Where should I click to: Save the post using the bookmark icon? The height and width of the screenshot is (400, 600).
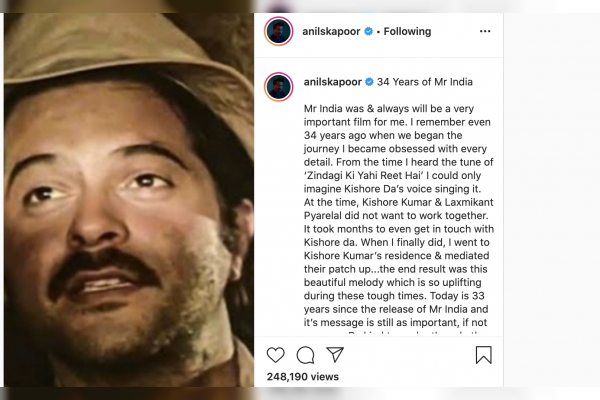(484, 355)
